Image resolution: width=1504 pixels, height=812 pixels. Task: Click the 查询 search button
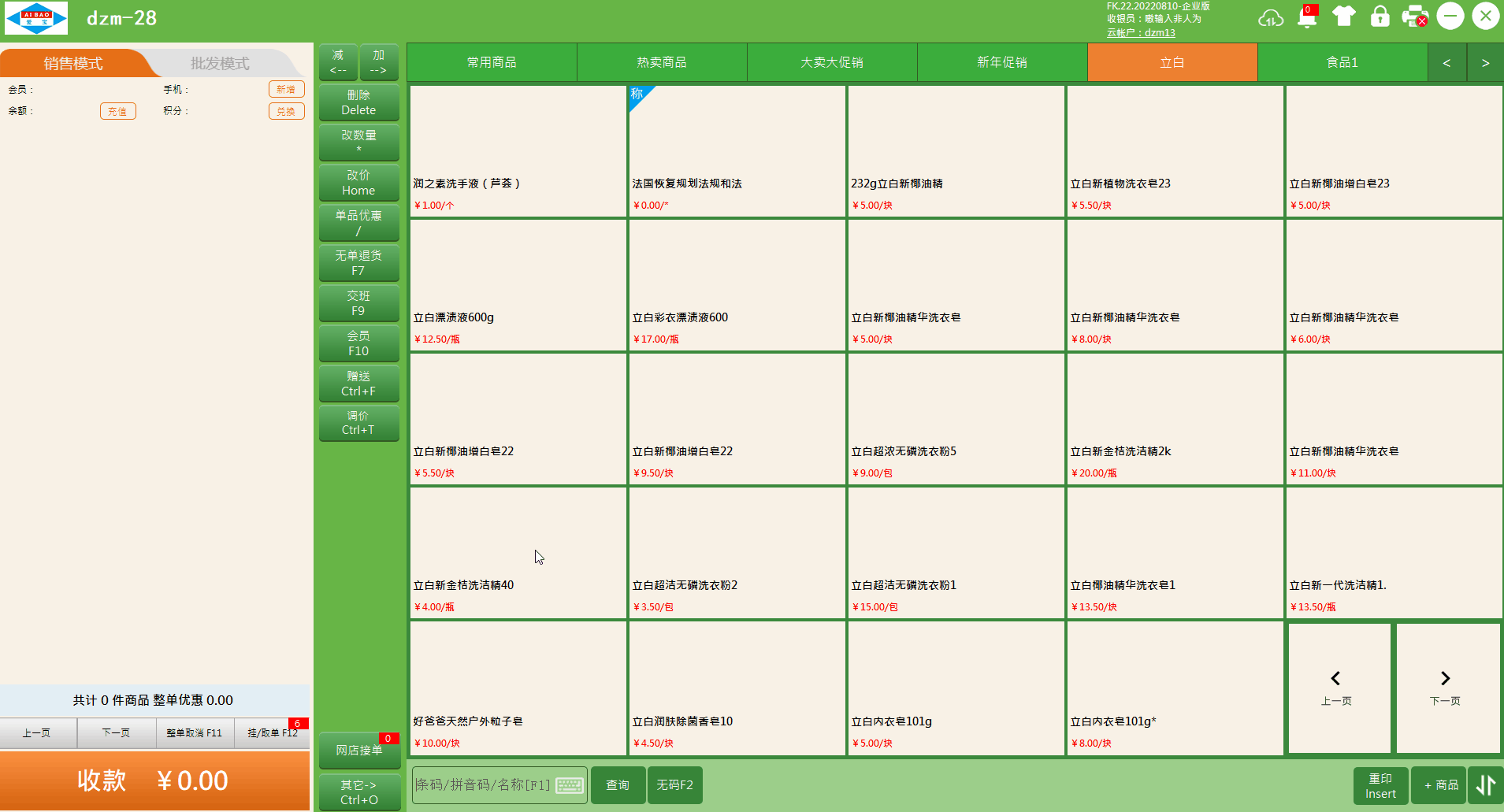[x=618, y=785]
